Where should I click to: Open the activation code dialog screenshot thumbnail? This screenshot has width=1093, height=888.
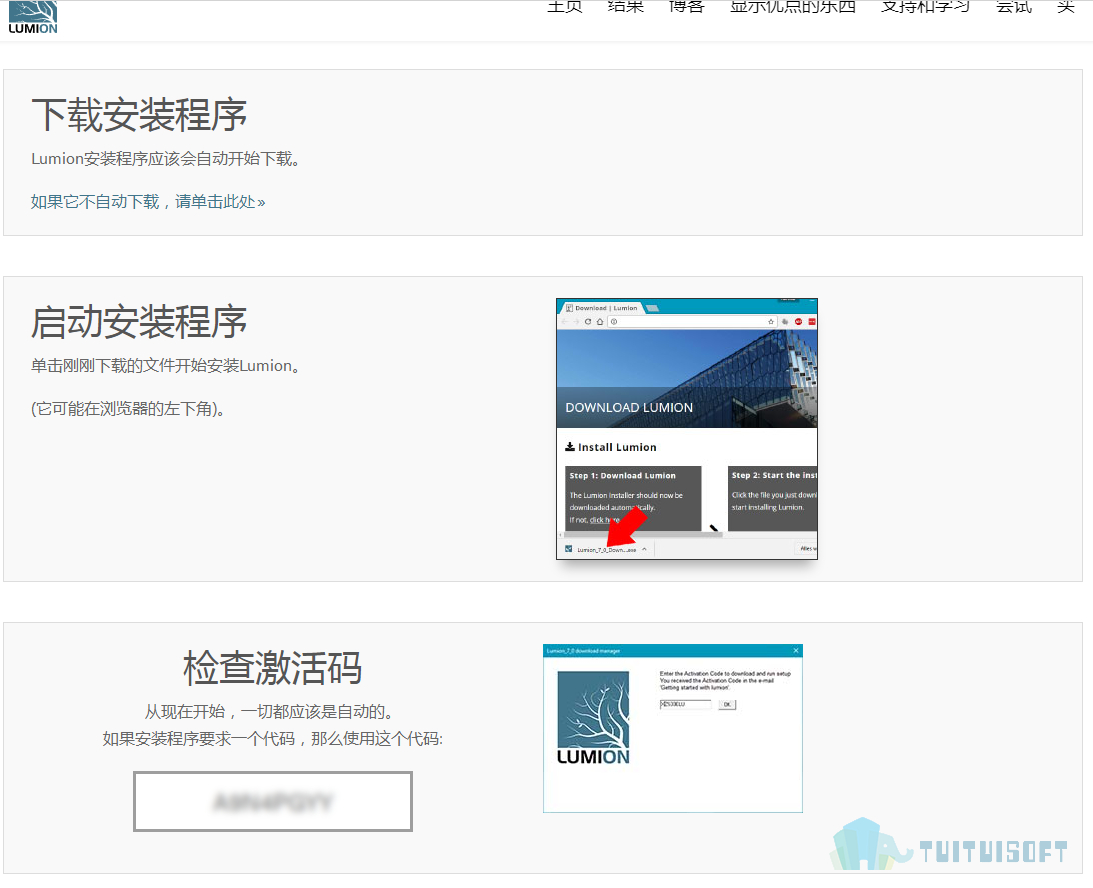point(673,728)
